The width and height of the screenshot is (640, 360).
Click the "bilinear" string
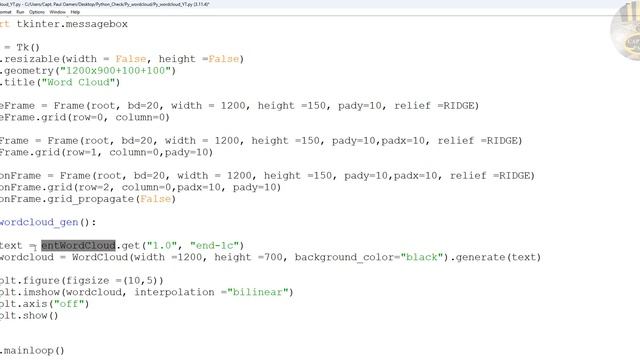tap(258, 292)
